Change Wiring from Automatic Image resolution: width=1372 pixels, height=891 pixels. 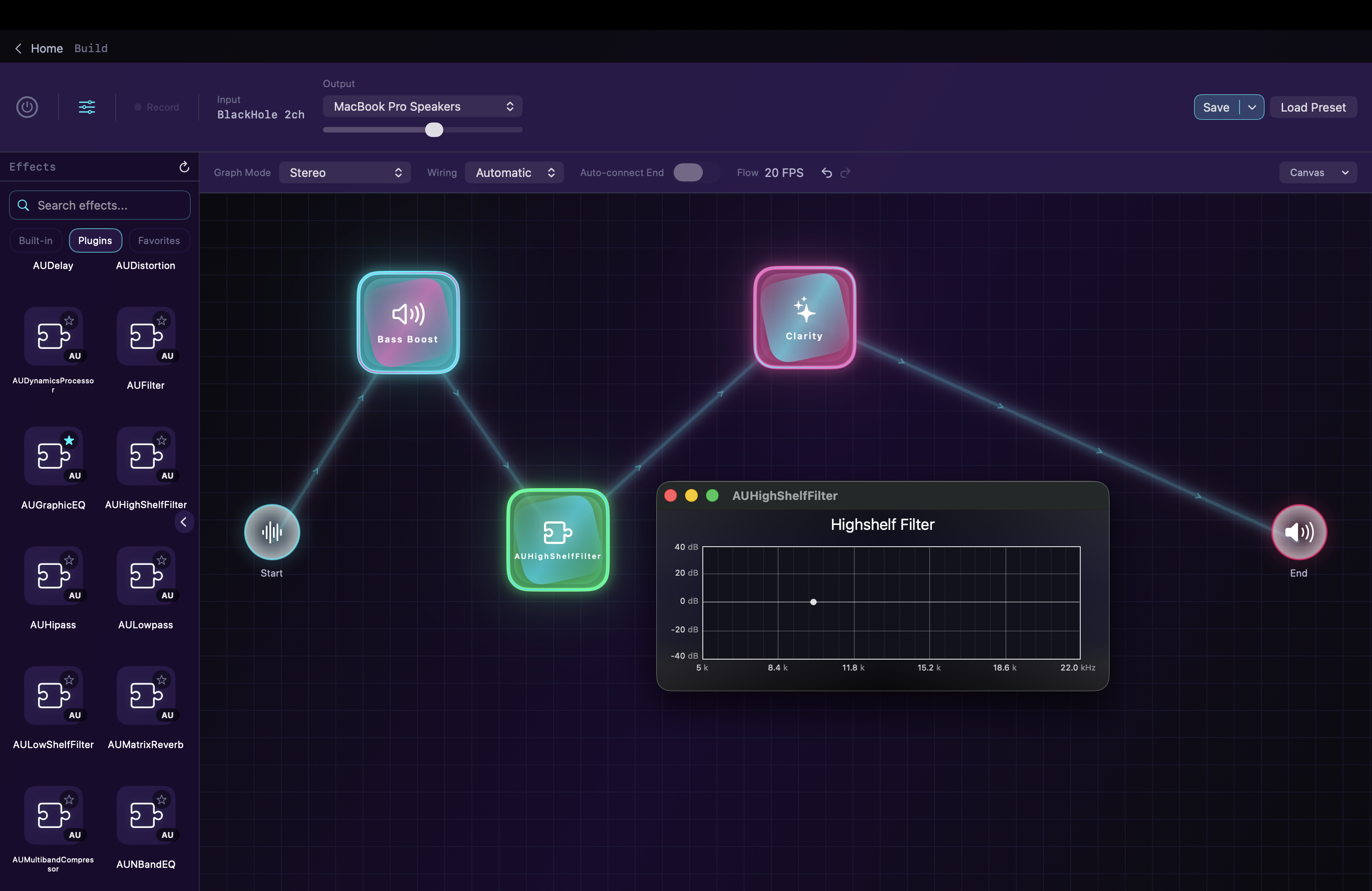514,172
